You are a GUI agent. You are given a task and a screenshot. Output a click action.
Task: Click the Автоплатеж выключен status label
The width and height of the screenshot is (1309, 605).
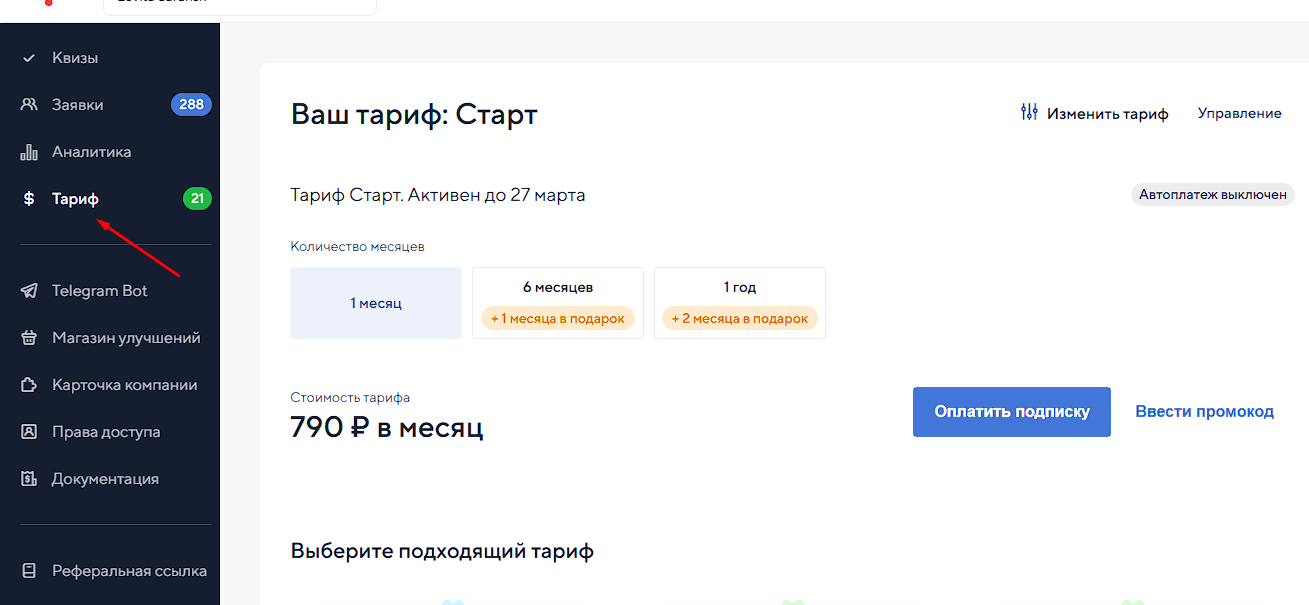(x=1212, y=194)
